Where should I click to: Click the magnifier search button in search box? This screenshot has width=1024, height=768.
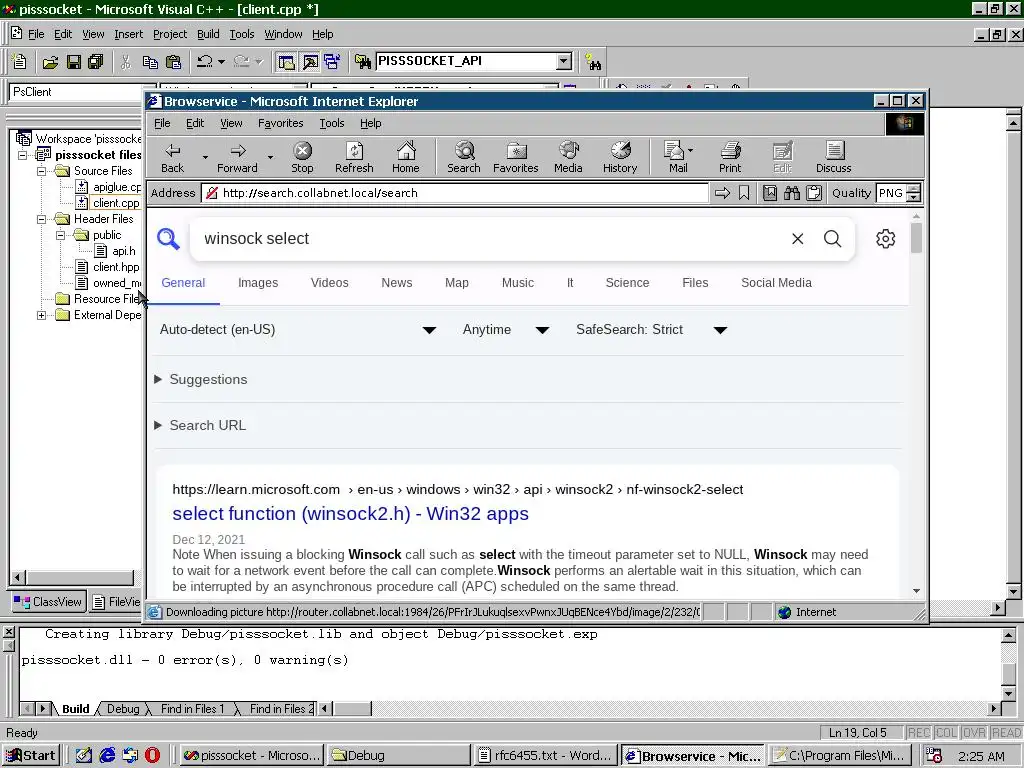coord(833,238)
